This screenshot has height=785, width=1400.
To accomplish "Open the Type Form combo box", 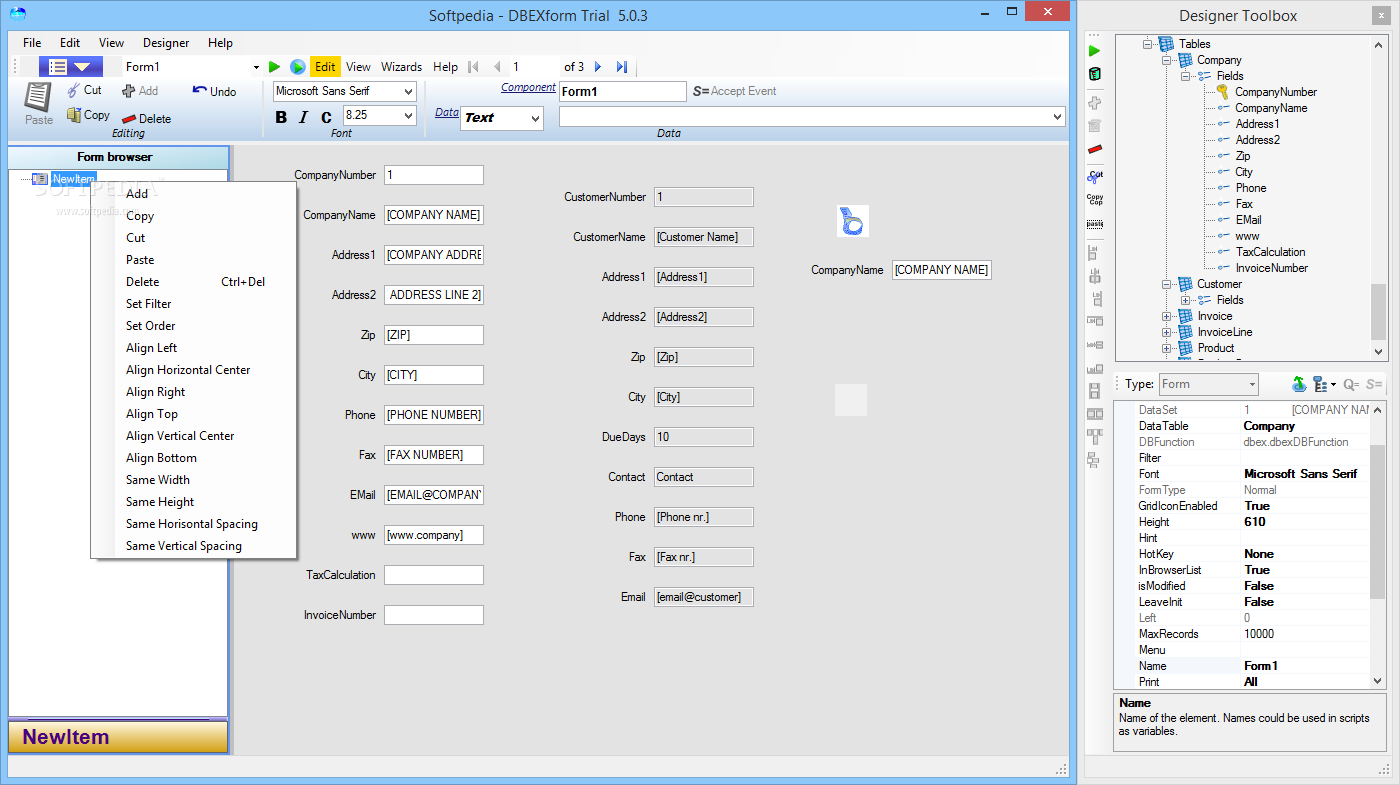I will 1208,384.
